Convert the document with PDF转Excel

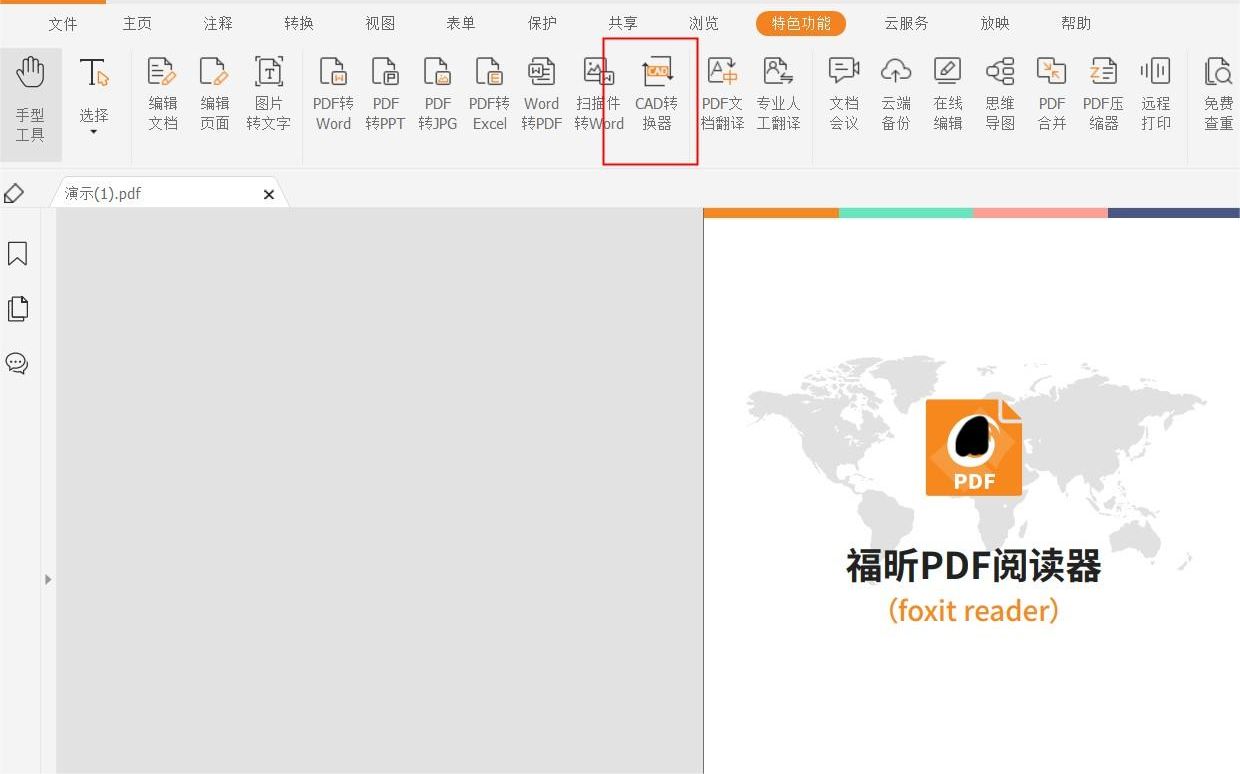tap(489, 95)
